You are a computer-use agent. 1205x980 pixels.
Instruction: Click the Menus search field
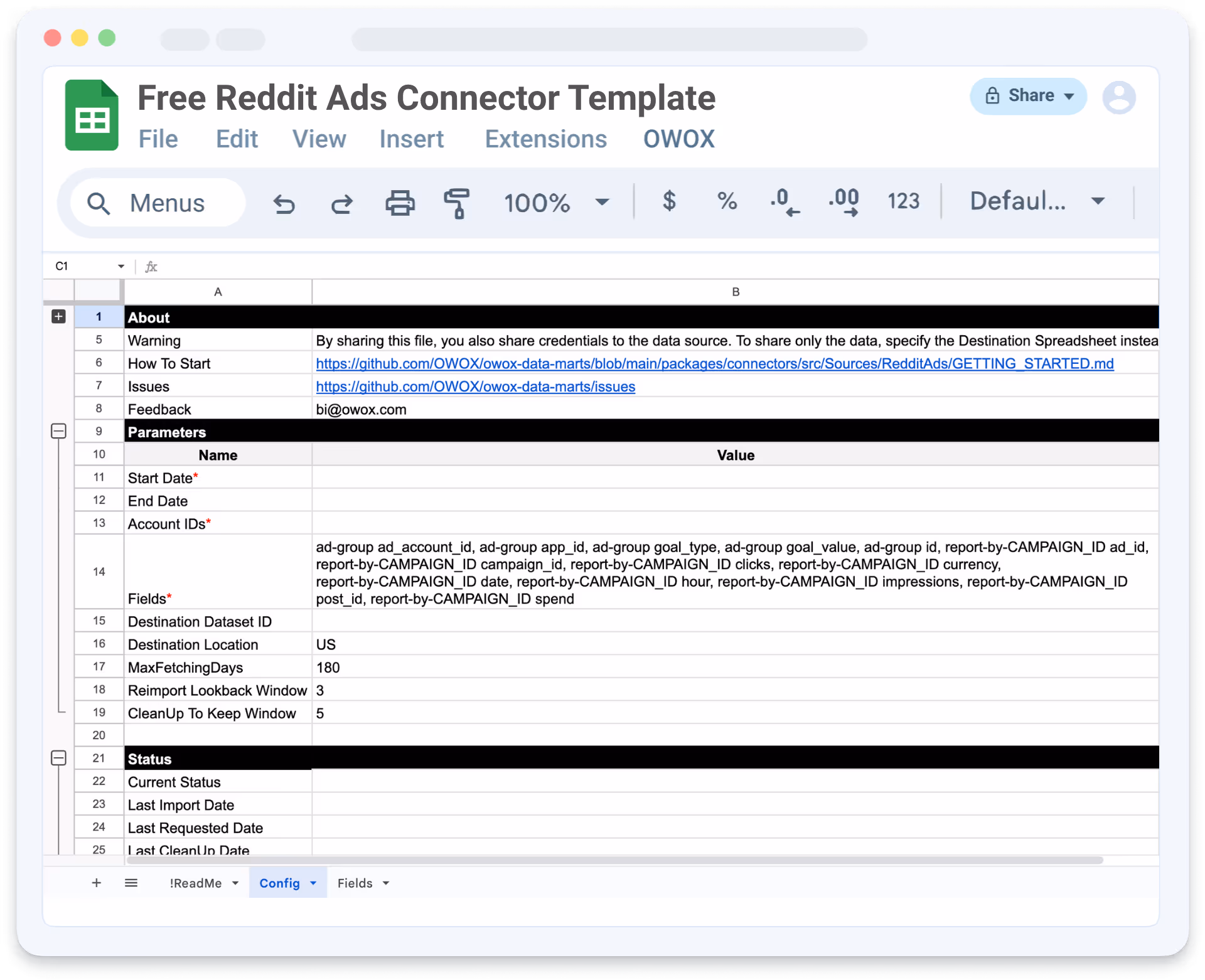tap(158, 203)
